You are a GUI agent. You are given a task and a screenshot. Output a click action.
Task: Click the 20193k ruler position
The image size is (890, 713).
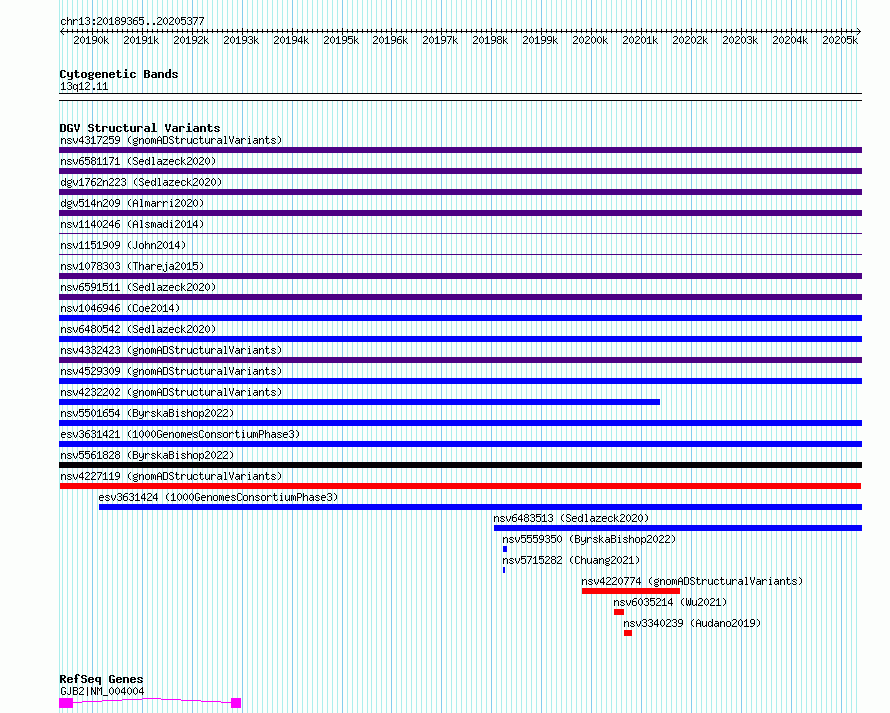pos(241,40)
